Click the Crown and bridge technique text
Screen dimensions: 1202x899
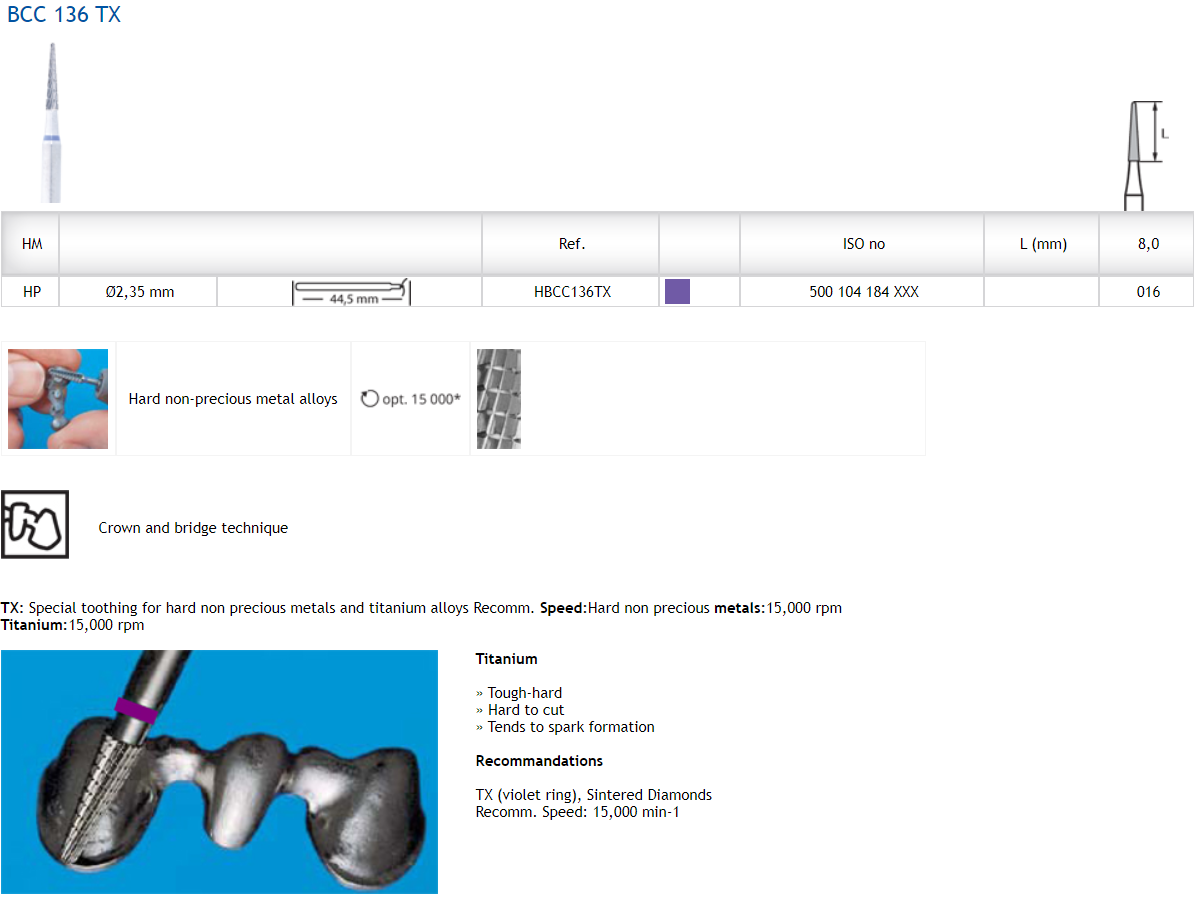pyautogui.click(x=193, y=528)
